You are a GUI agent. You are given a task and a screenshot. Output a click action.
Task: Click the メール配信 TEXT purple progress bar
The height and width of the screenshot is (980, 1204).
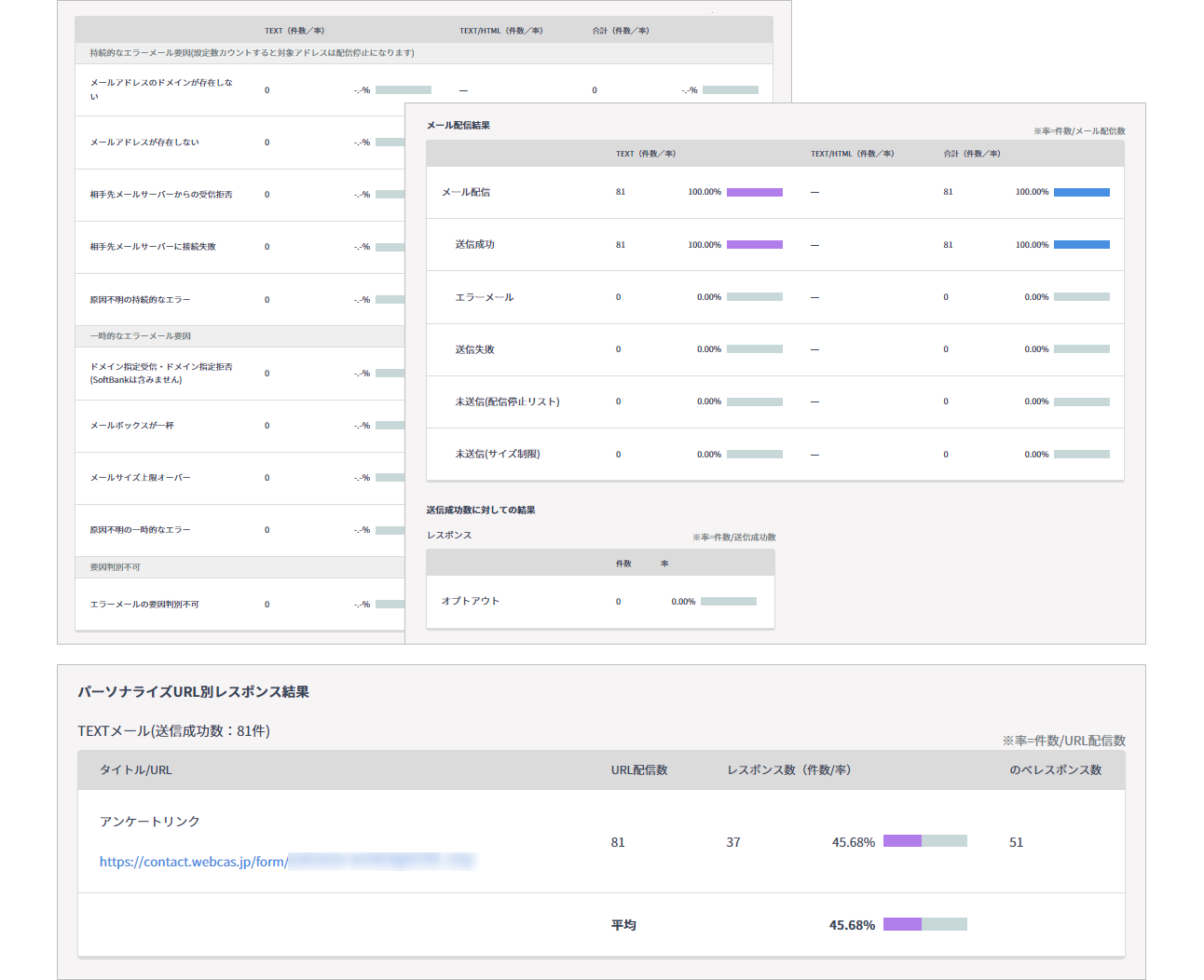tap(755, 192)
